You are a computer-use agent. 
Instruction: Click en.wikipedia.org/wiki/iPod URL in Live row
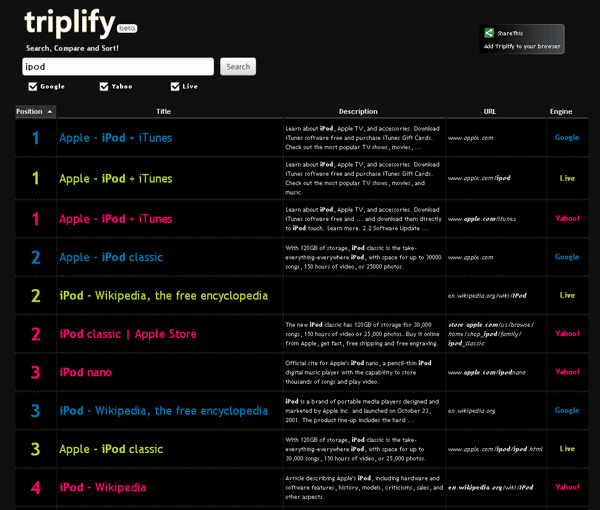[x=487, y=296]
